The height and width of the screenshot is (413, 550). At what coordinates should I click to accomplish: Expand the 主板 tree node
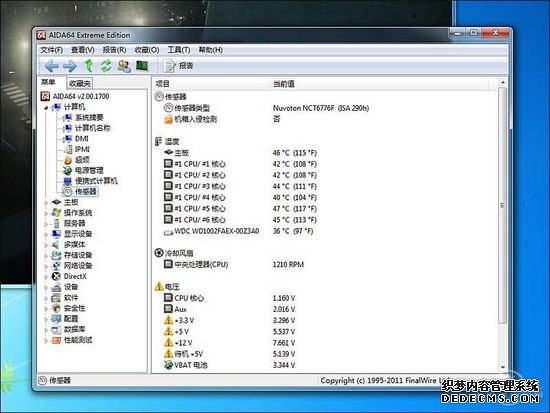click(x=46, y=203)
